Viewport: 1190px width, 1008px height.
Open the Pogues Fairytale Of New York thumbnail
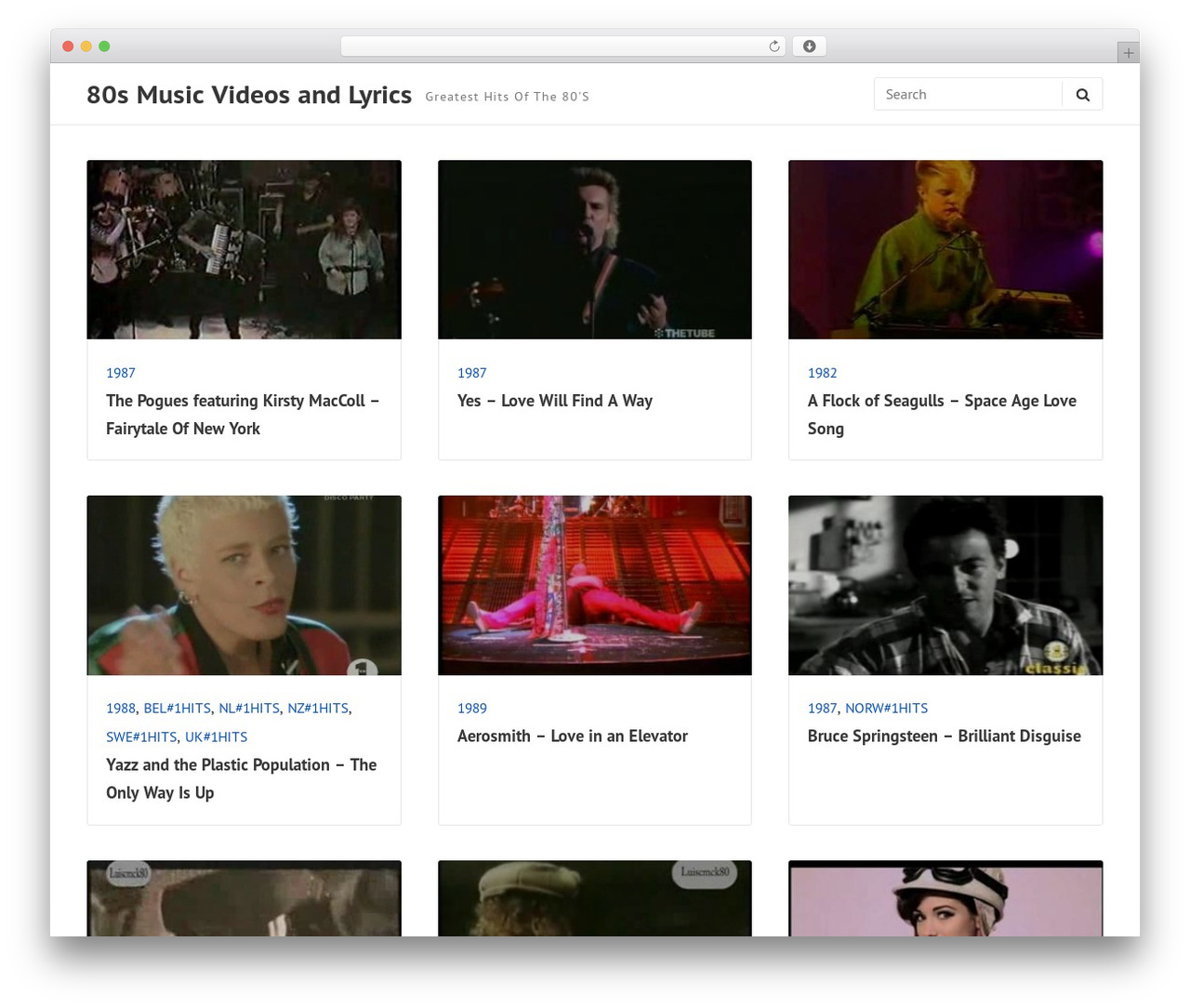245,249
